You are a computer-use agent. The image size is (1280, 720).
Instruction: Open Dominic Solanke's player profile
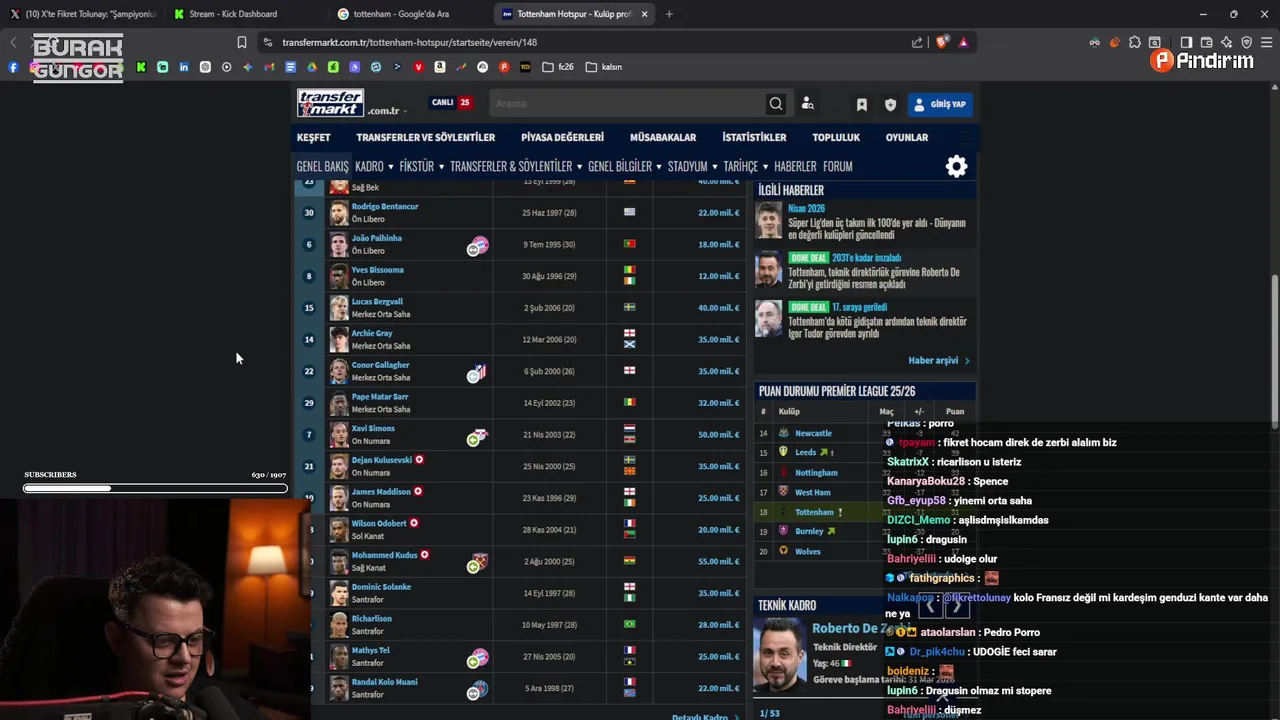(381, 587)
